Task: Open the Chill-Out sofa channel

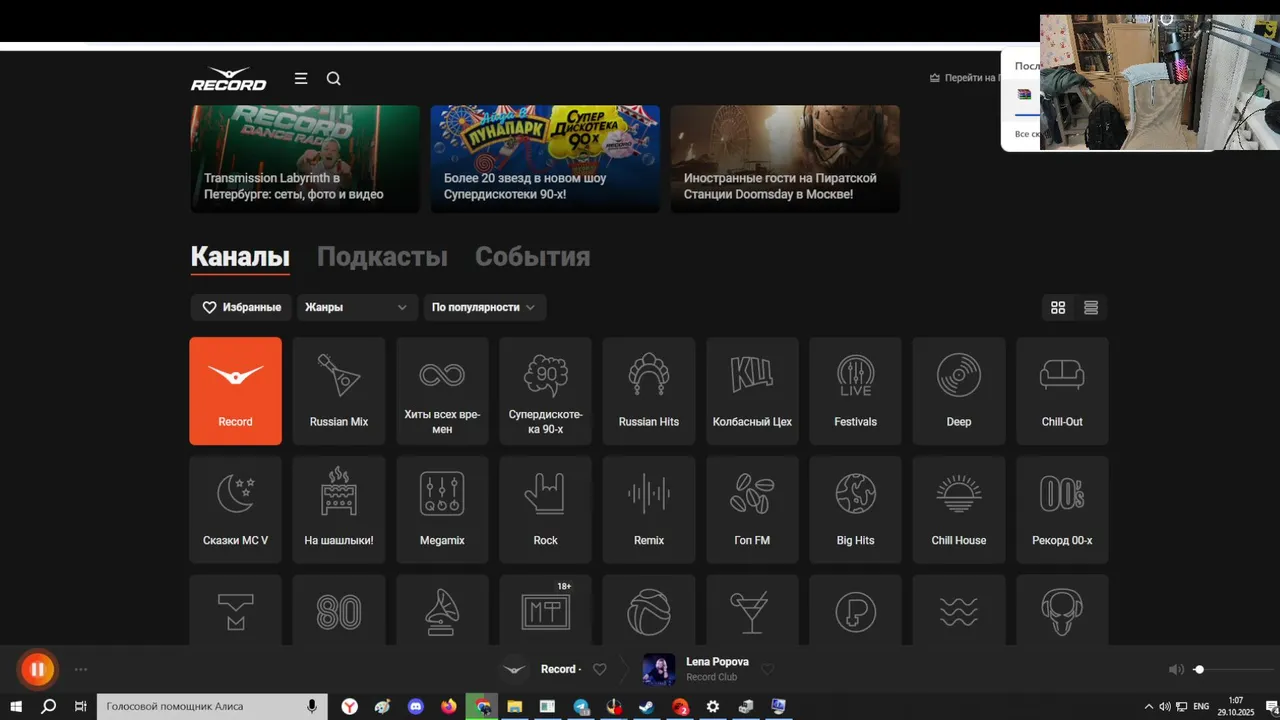Action: 1062,391
